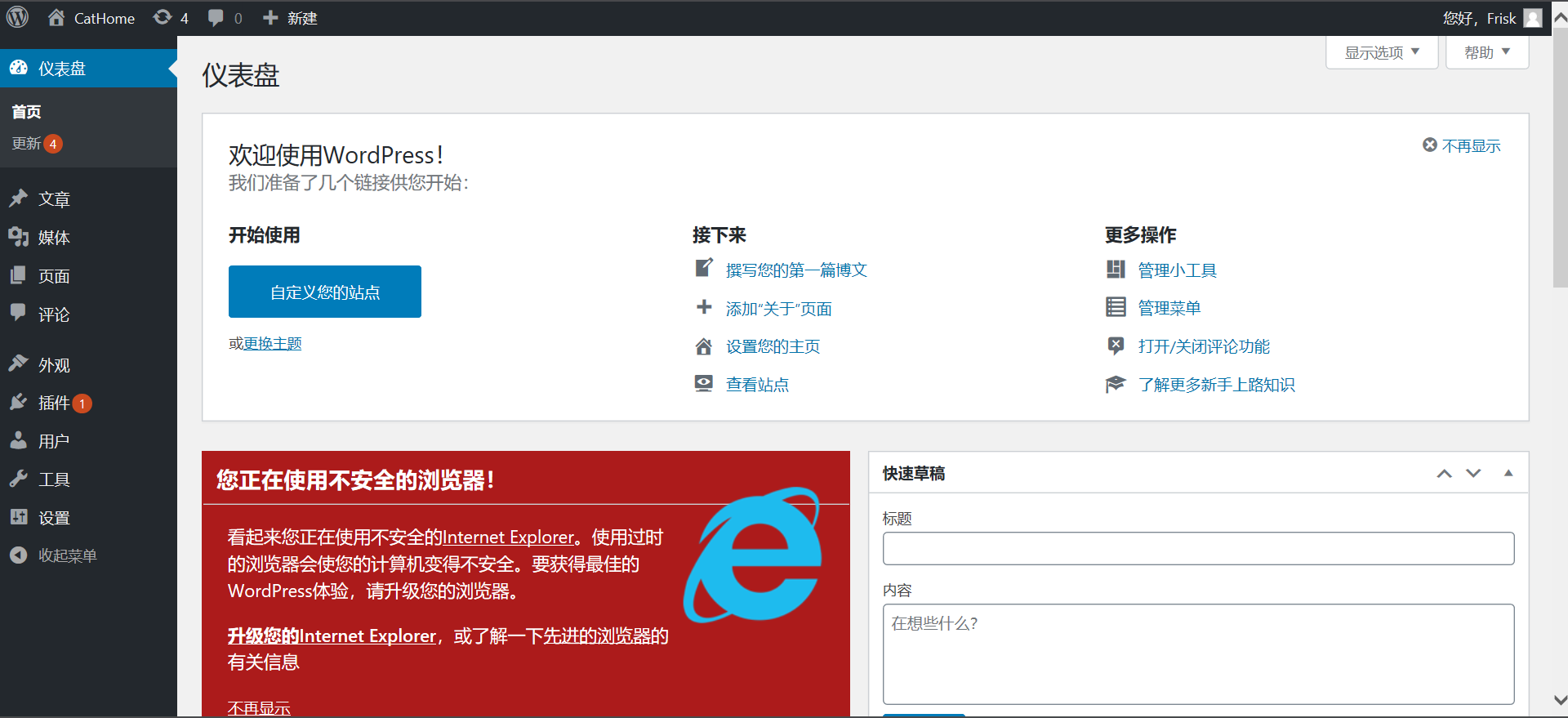Screen dimensions: 1568x718
Task: Select 首页 submenu item
Action: 26,112
